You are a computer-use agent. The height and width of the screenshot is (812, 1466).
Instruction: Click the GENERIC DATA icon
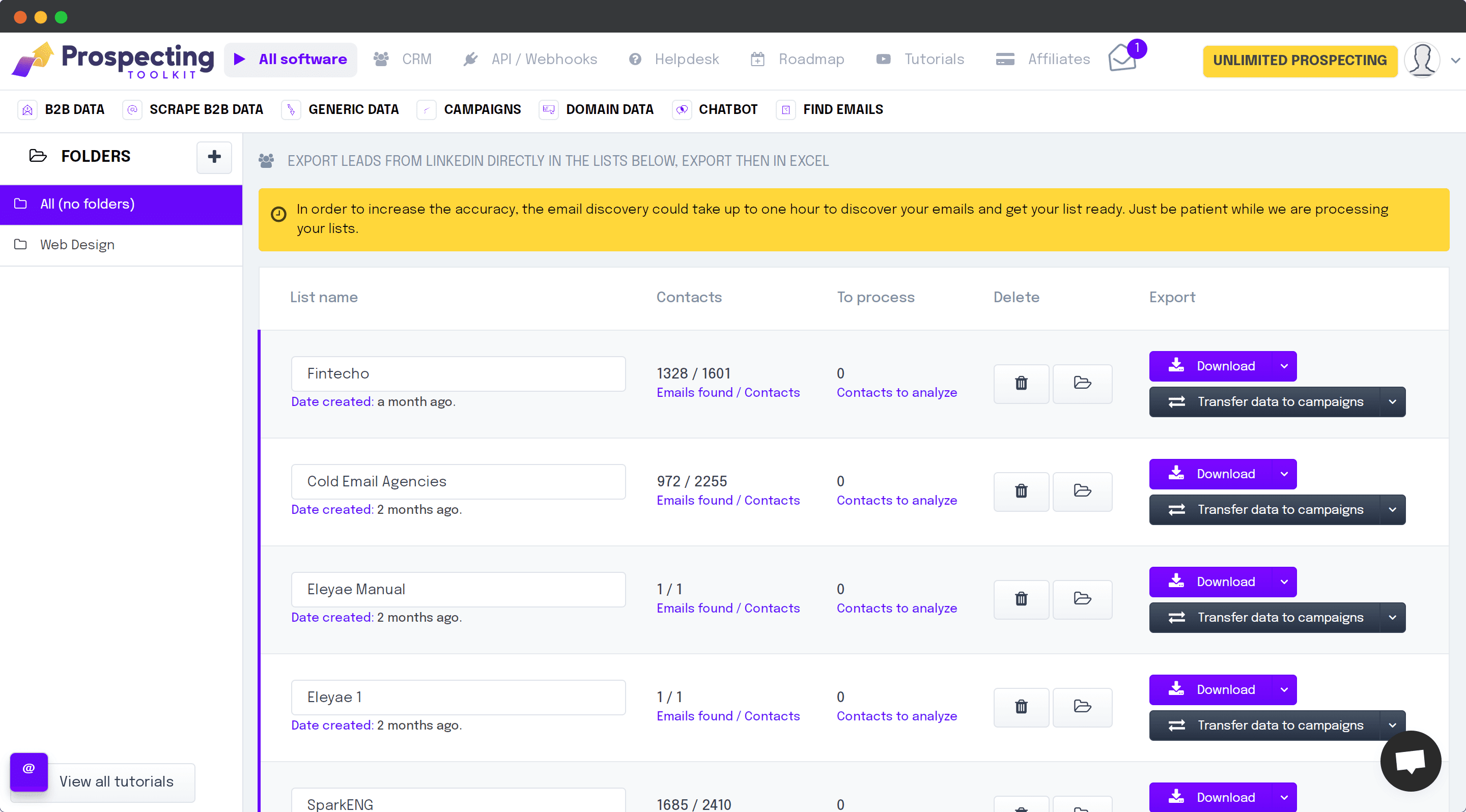[291, 110]
